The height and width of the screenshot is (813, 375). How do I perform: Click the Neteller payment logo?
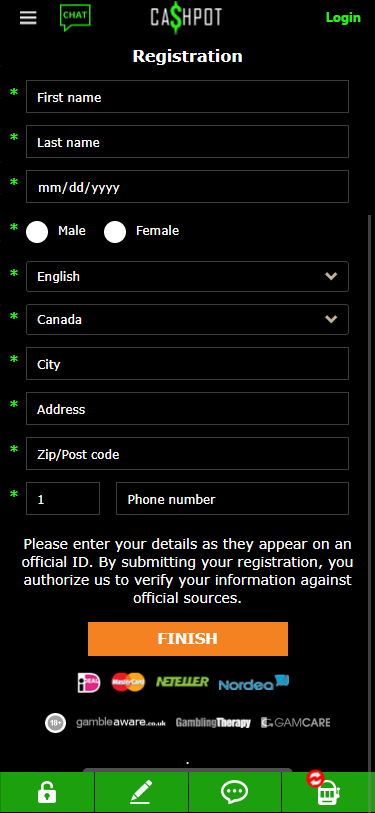pyautogui.click(x=182, y=681)
